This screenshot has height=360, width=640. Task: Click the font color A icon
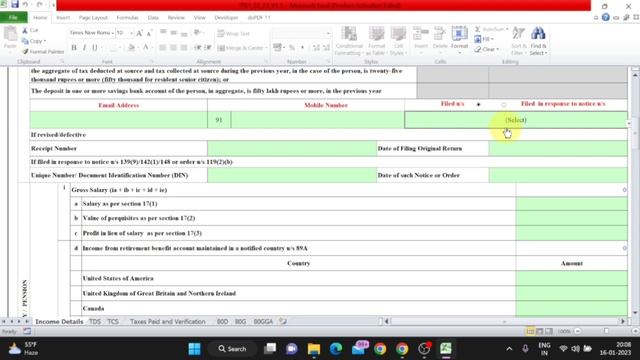click(145, 48)
